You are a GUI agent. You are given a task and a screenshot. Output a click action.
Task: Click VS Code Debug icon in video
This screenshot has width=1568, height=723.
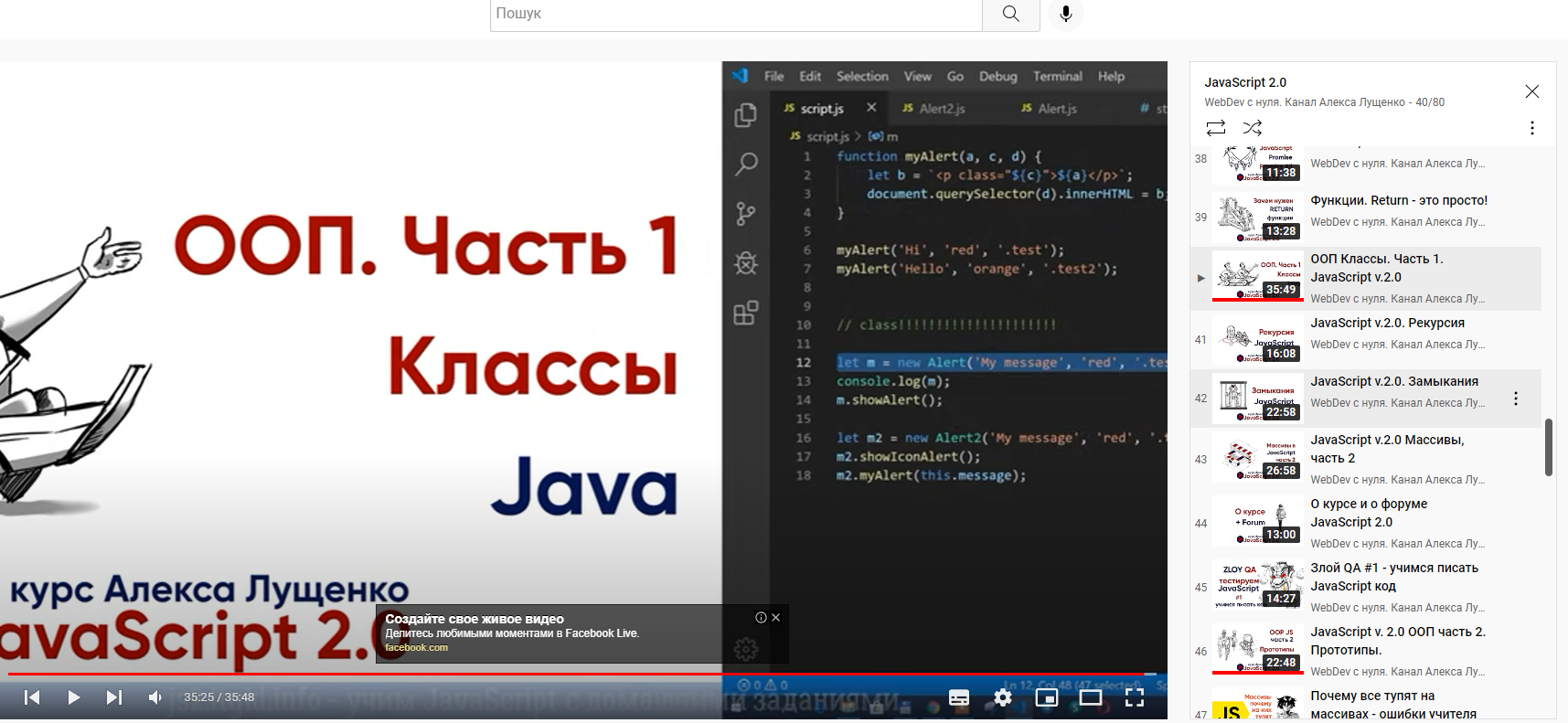[x=746, y=263]
